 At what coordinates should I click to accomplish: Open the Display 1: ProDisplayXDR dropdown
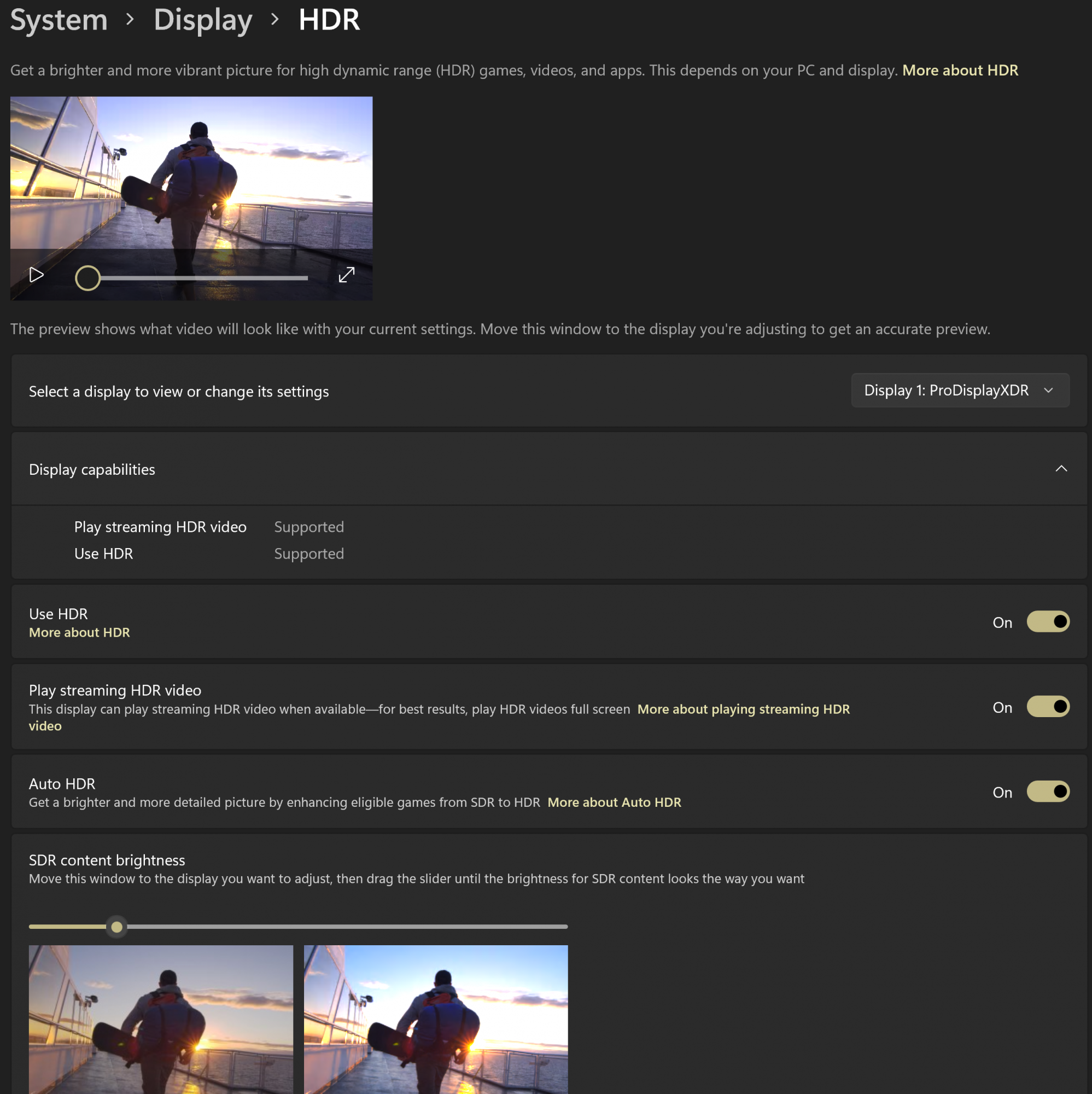[960, 390]
